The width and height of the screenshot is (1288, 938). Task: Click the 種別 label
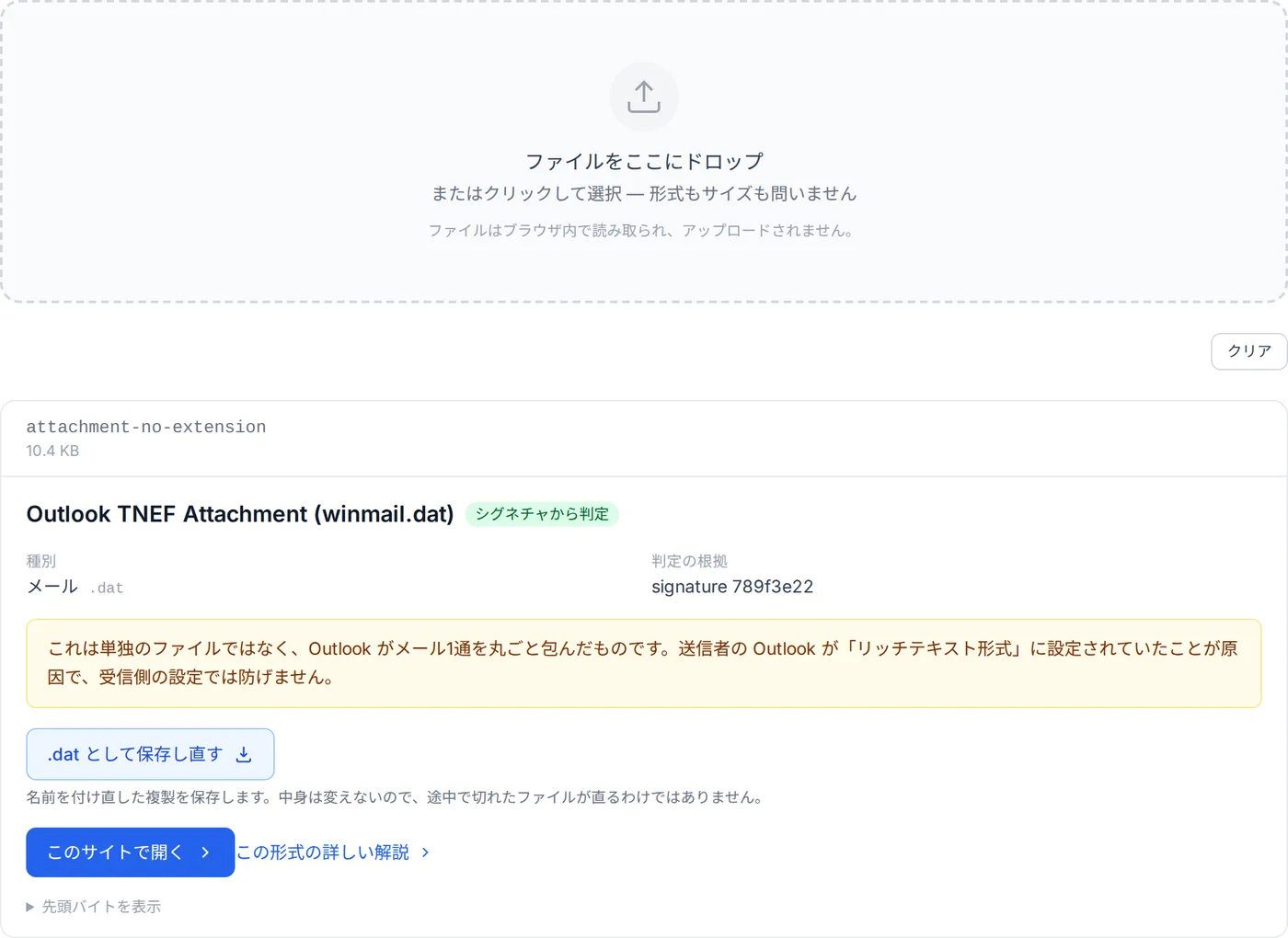[x=41, y=561]
